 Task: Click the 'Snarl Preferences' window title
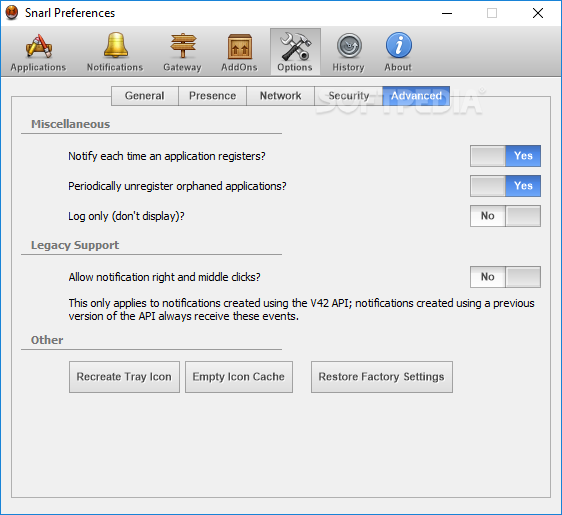click(x=70, y=13)
